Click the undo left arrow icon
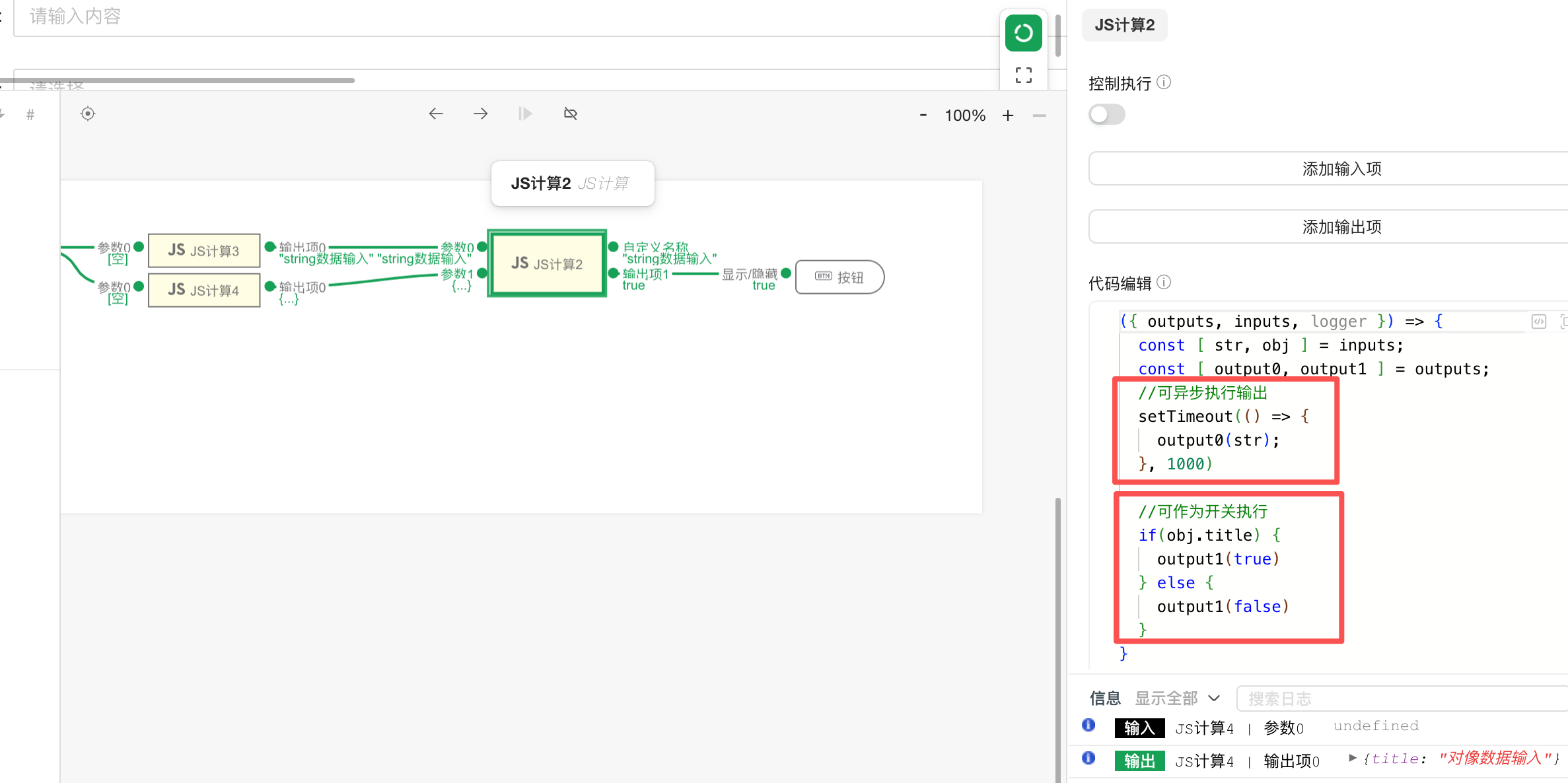Screen dimensions: 1568x783 pyautogui.click(x=435, y=114)
